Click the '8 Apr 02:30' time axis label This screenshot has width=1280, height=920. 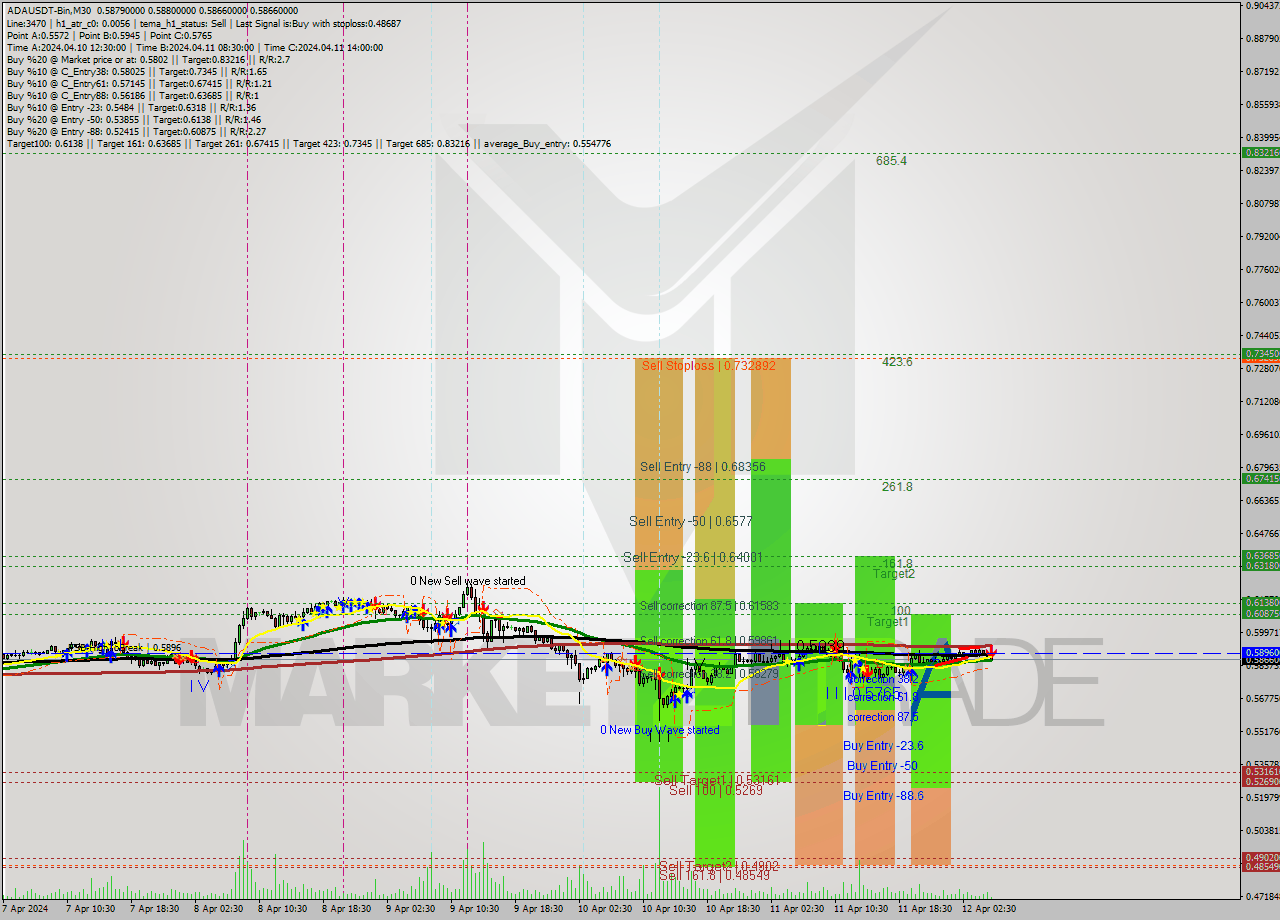click(218, 909)
